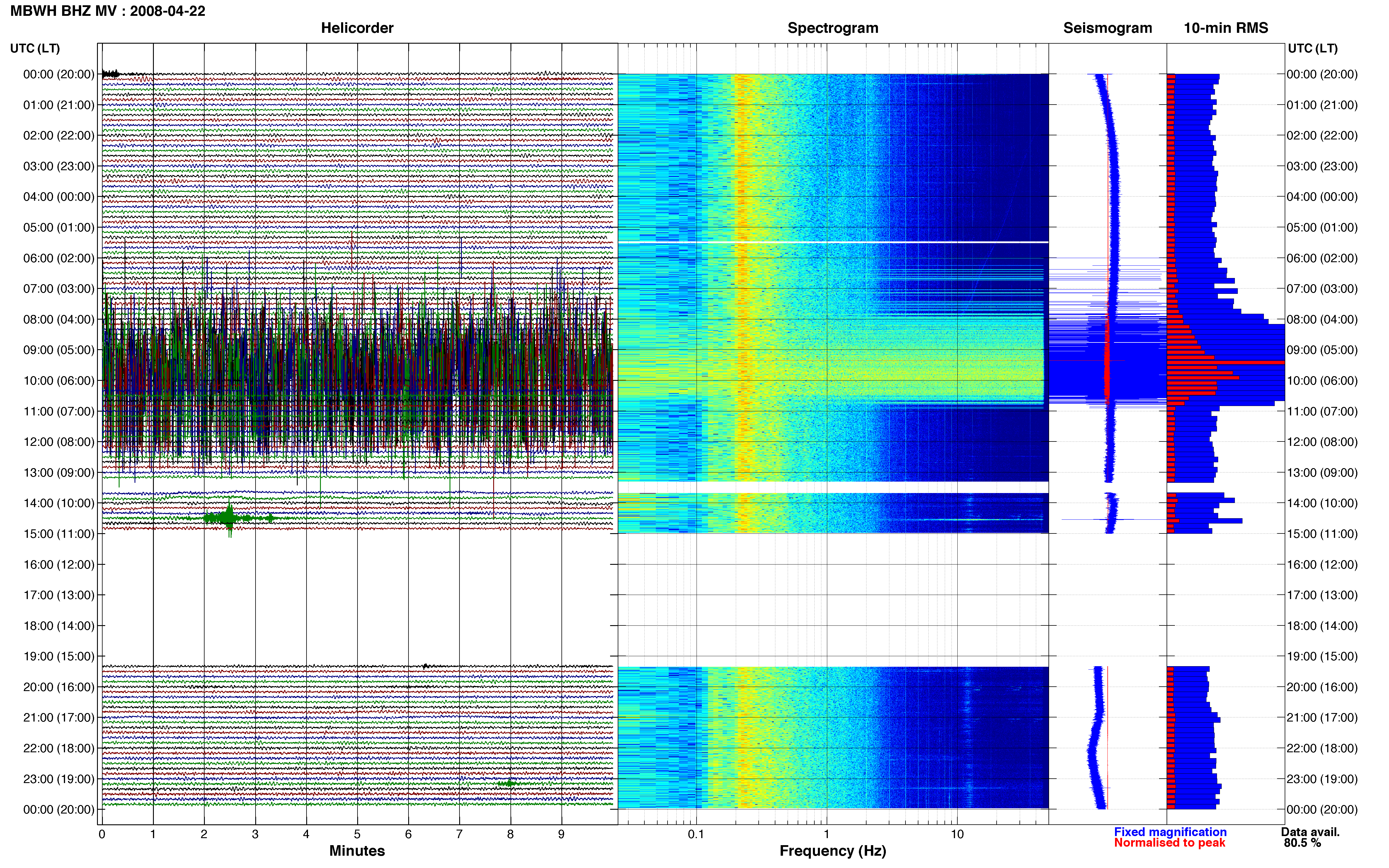Click Helicorder time label "10:00 (06:00)"
Screen dimensions: 1389x868
(59, 381)
